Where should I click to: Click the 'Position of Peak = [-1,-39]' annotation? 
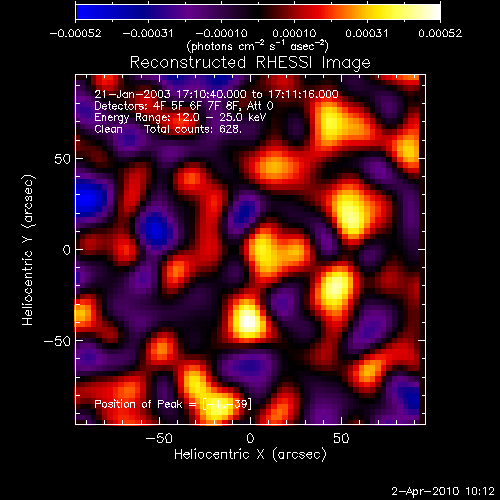click(173, 404)
